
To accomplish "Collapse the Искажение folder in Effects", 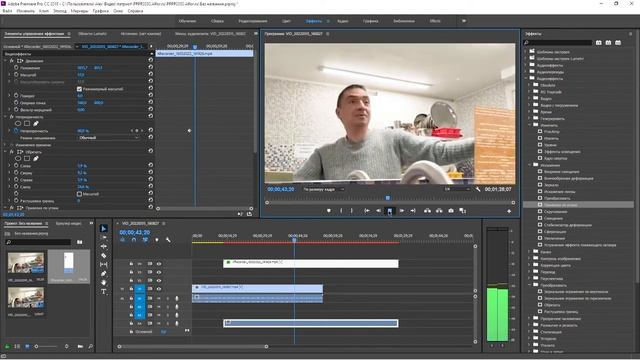I will coord(530,165).
